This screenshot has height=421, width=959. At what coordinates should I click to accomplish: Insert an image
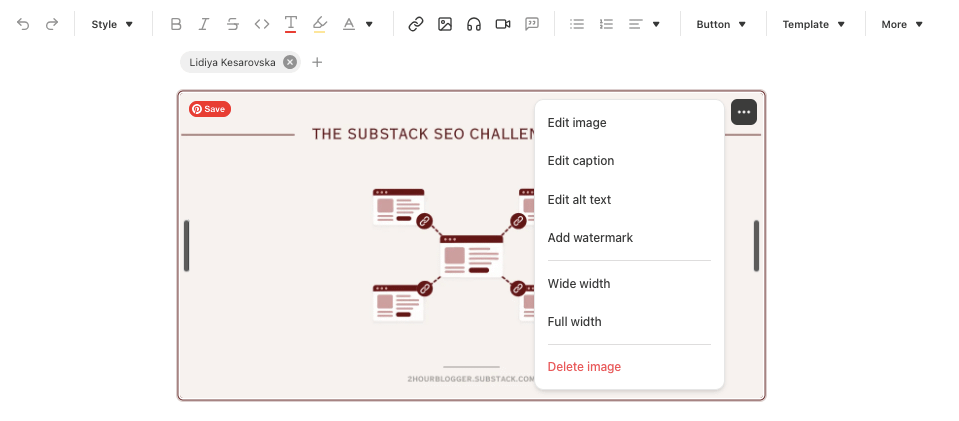coord(445,24)
